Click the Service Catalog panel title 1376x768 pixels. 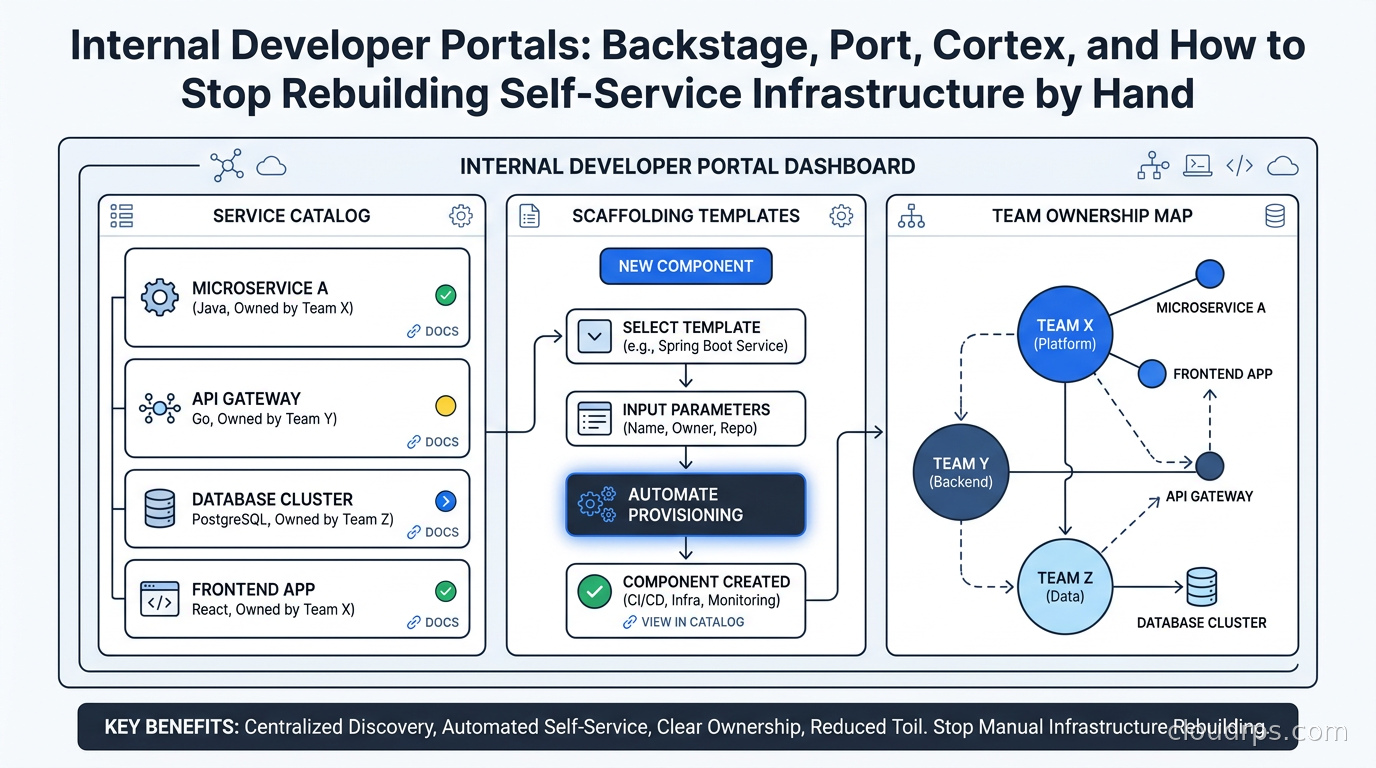pyautogui.click(x=292, y=215)
